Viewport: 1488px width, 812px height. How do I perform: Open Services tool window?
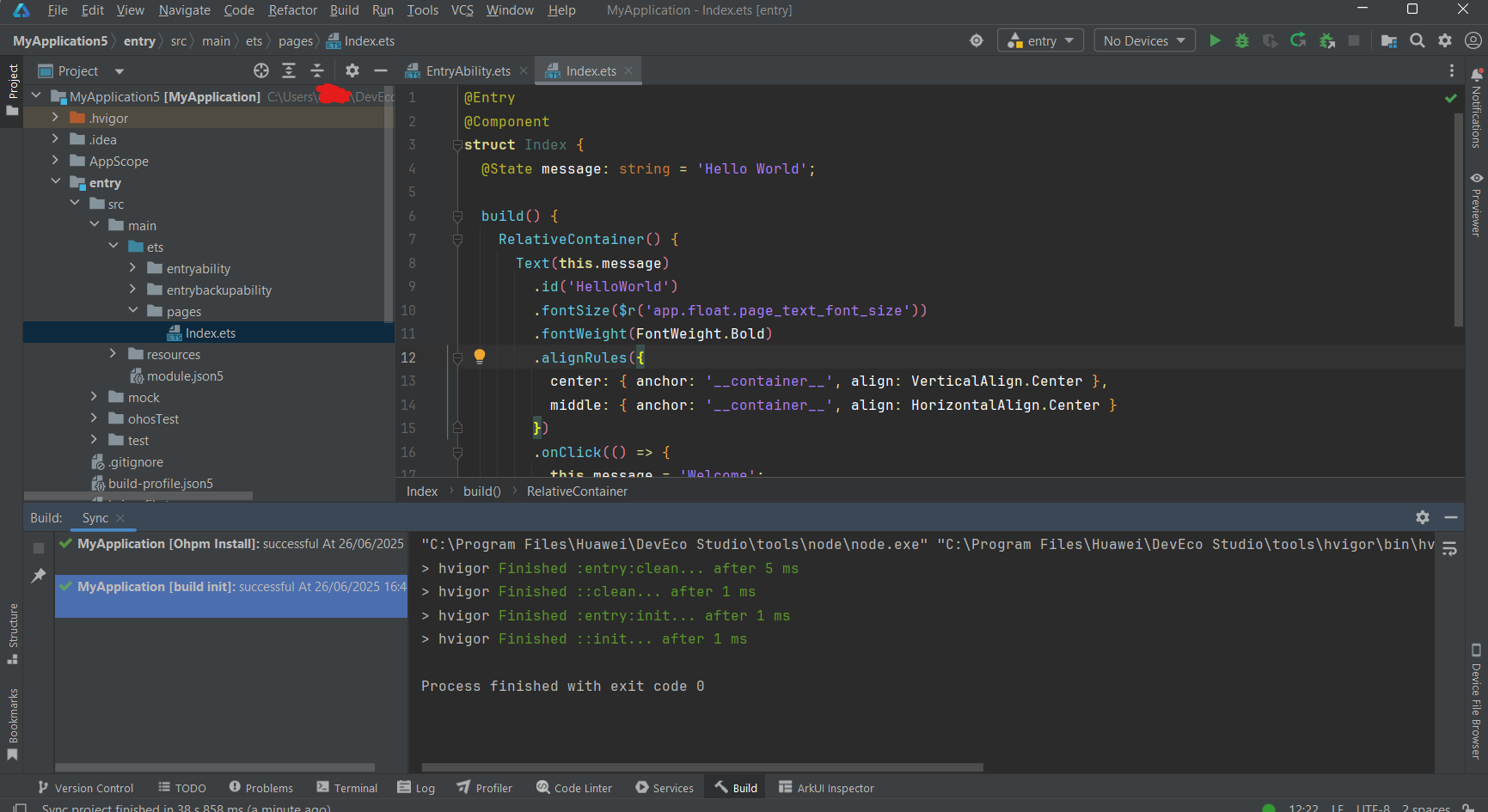coord(664,787)
